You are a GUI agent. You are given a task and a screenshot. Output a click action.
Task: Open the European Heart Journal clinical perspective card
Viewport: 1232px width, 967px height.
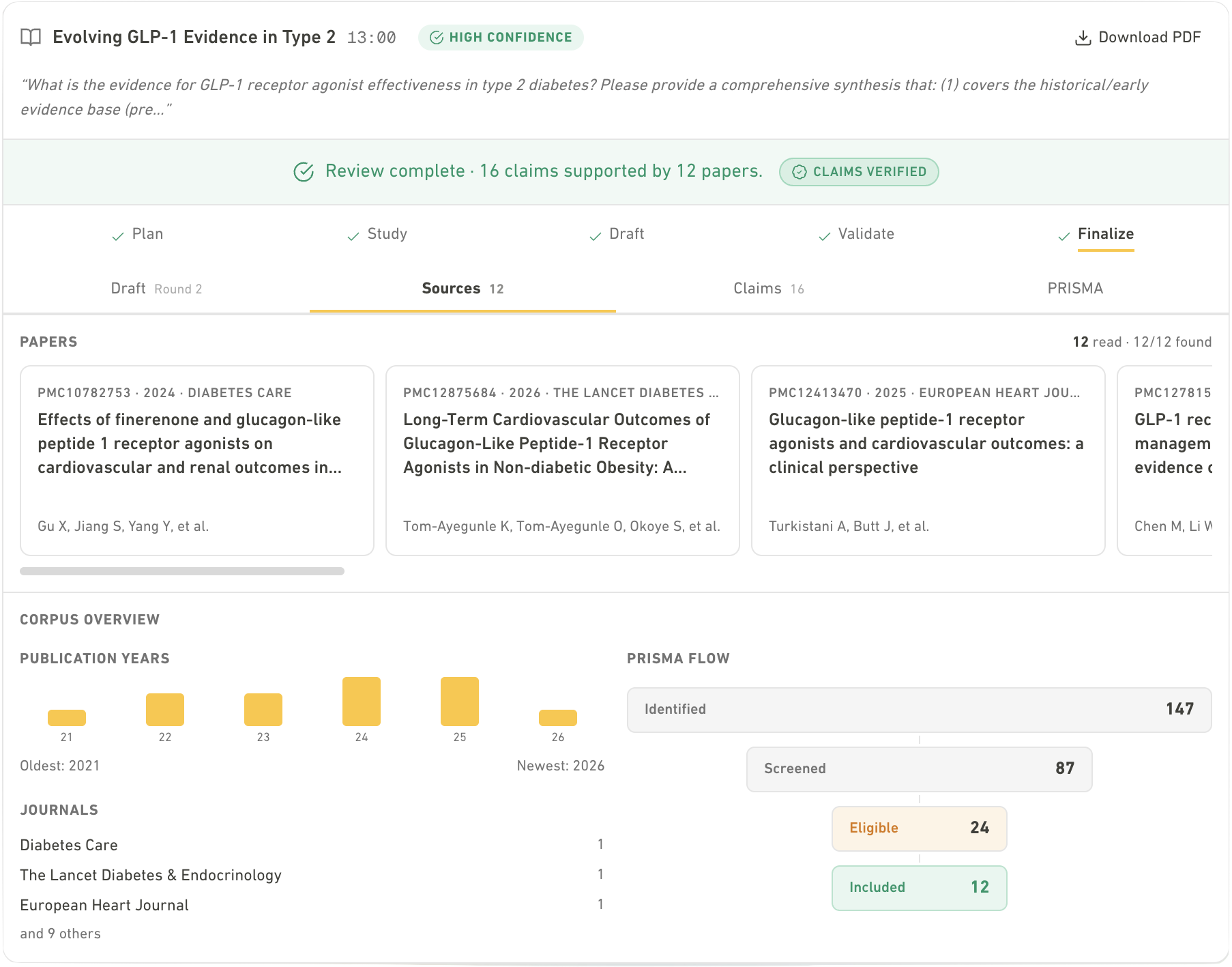tap(928, 461)
